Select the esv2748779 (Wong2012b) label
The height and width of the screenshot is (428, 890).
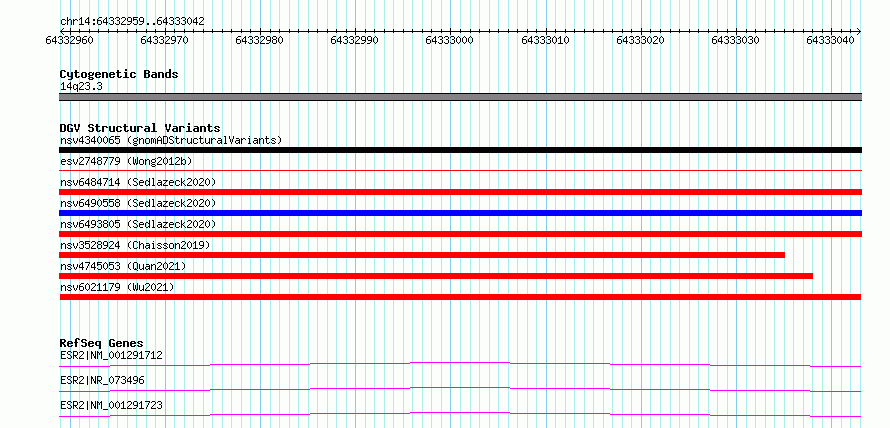126,161
